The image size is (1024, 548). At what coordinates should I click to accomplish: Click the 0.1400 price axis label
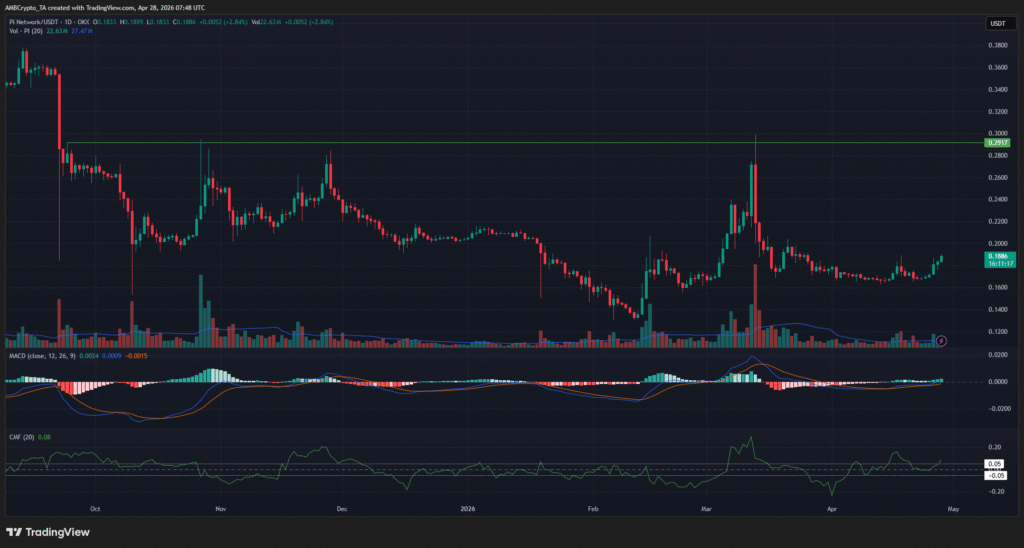click(997, 310)
